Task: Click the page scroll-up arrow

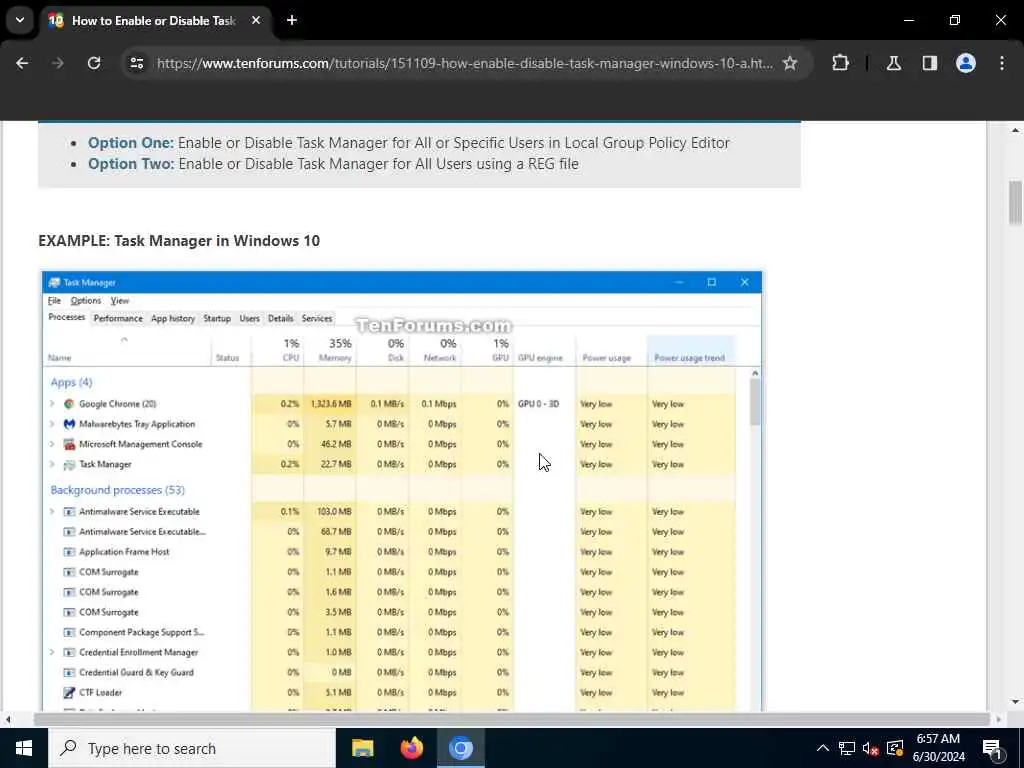Action: pyautogui.click(x=1015, y=130)
